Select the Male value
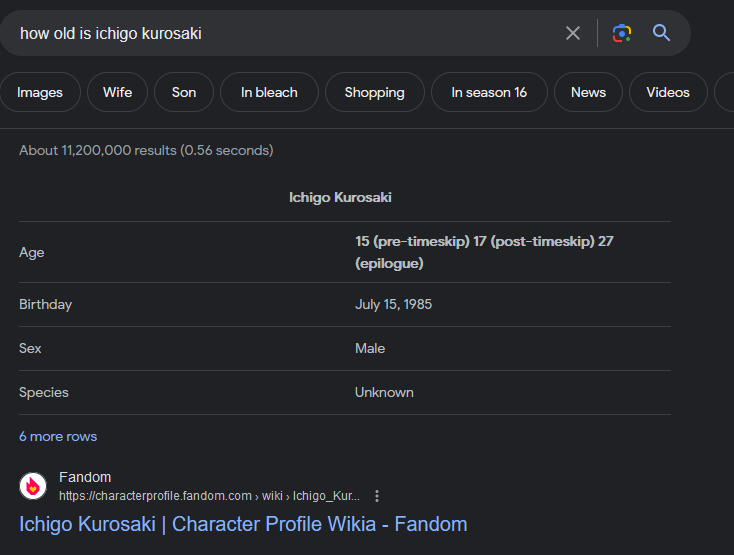734x555 pixels. point(370,349)
